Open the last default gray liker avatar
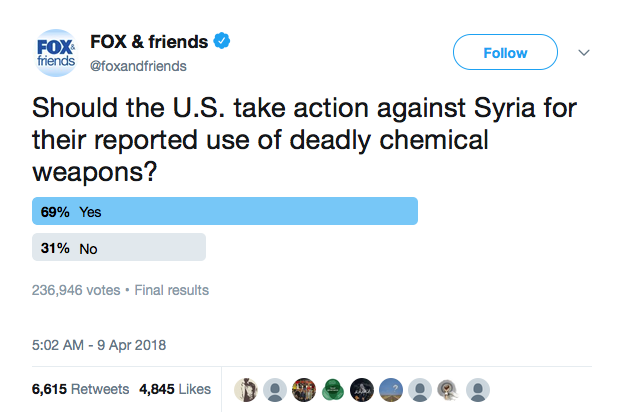 click(x=478, y=390)
